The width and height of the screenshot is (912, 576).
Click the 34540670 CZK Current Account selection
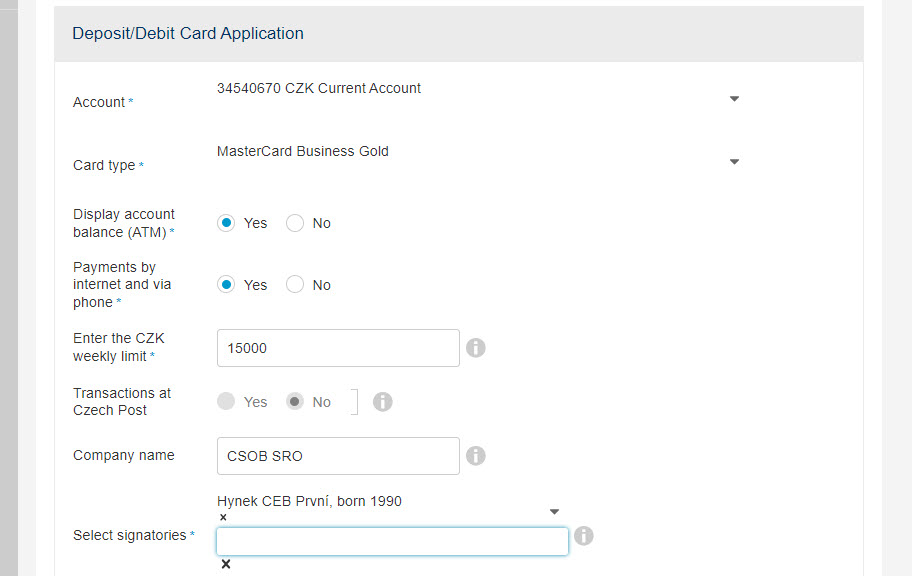coord(319,88)
